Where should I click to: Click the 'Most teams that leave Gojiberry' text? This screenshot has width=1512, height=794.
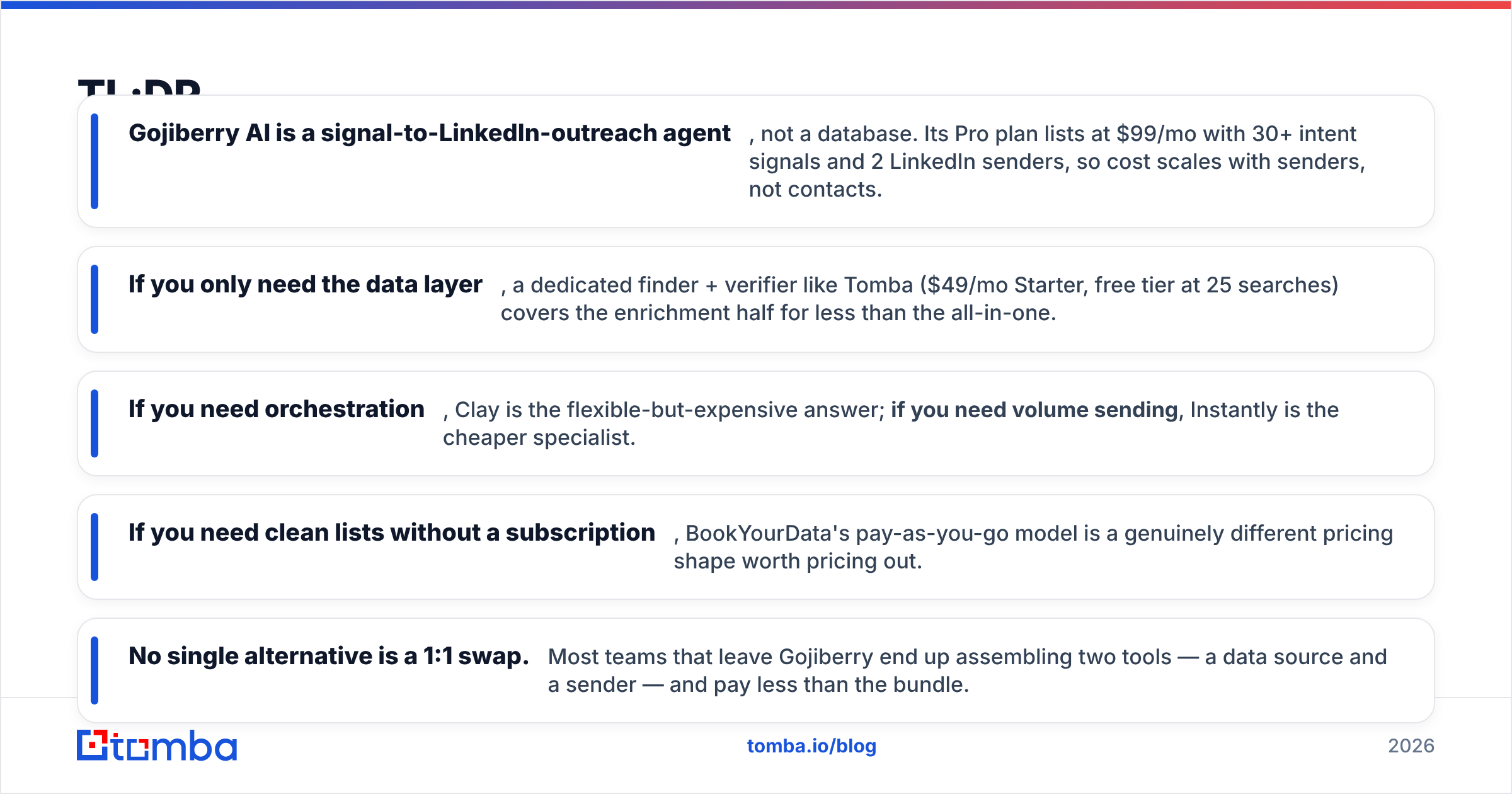(967, 670)
